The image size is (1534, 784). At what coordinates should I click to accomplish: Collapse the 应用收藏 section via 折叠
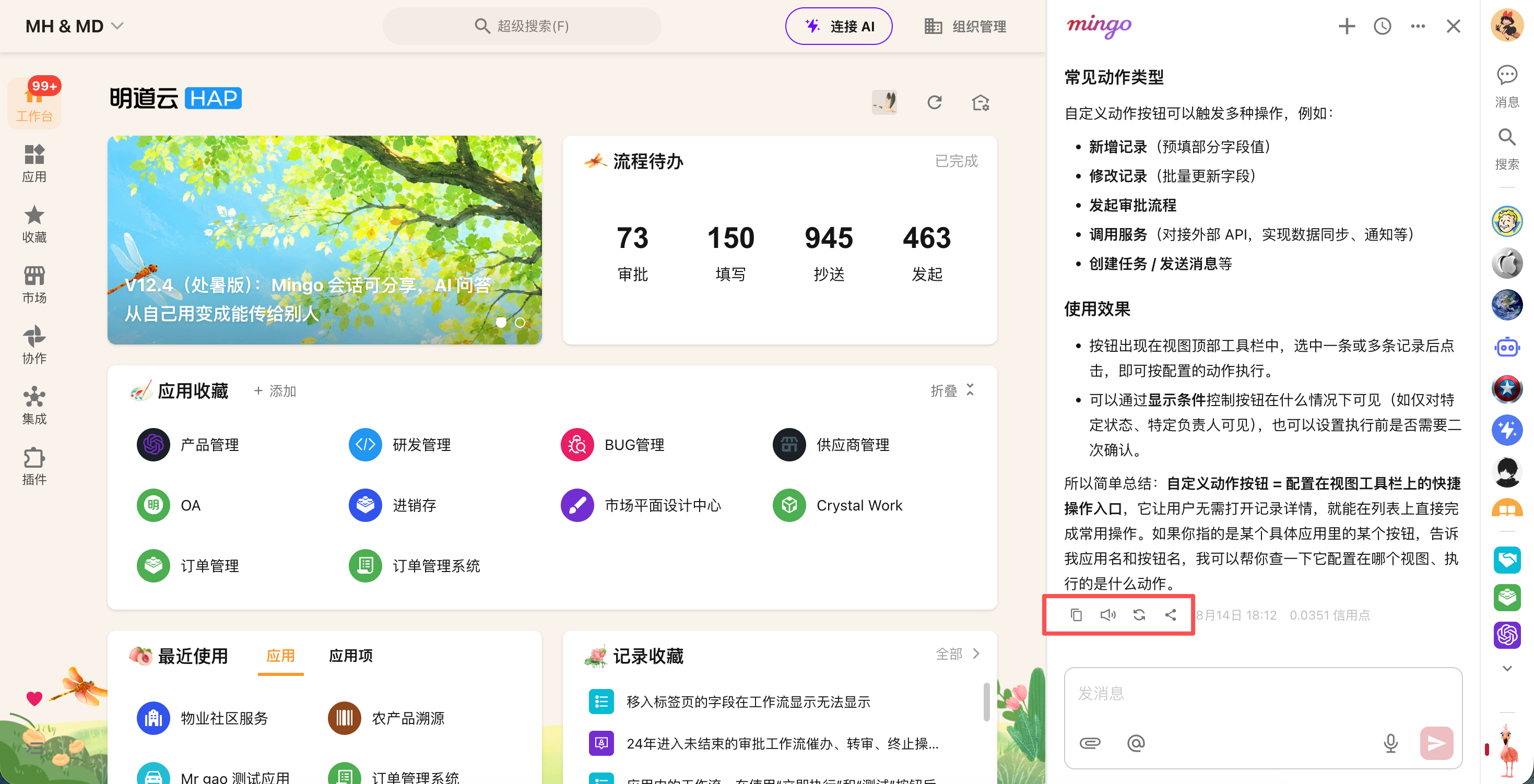tap(953, 390)
